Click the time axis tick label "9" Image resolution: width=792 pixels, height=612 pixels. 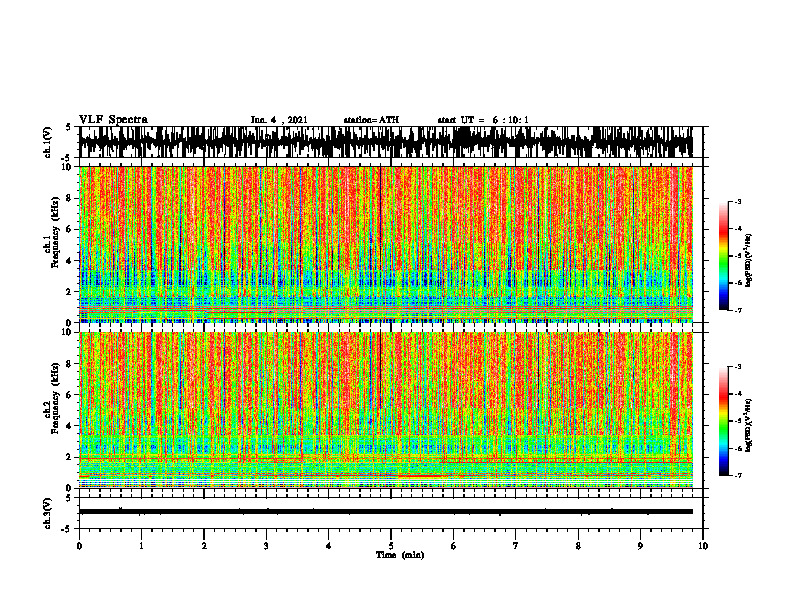[640, 546]
